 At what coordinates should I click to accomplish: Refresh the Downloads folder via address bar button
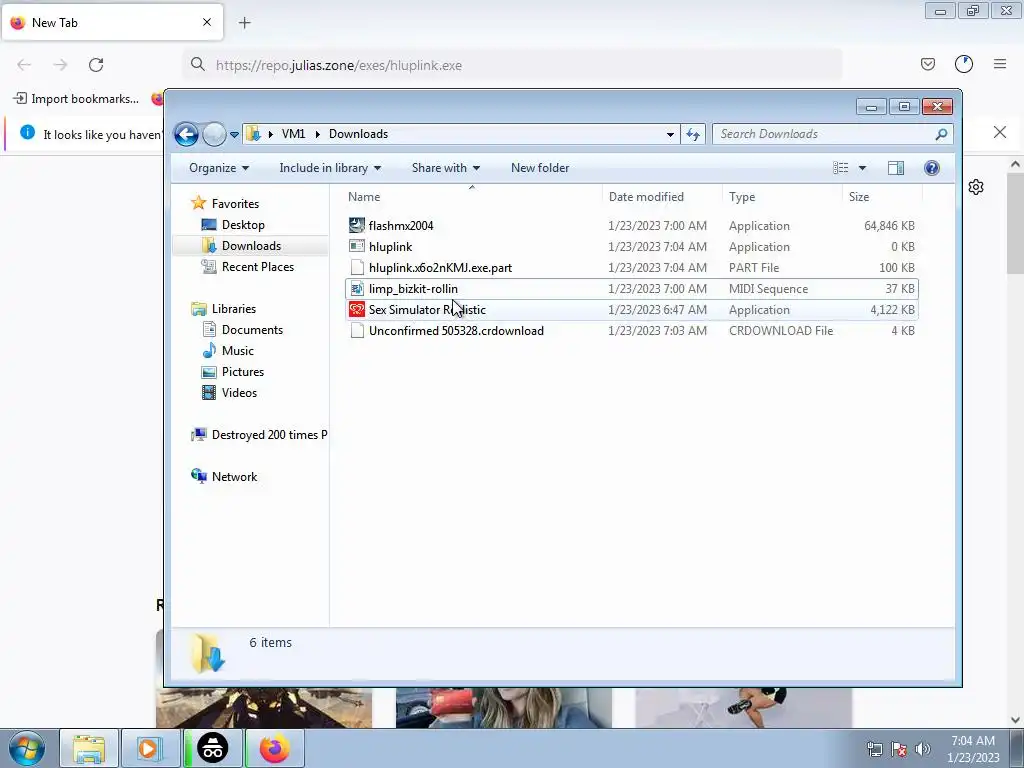click(692, 134)
